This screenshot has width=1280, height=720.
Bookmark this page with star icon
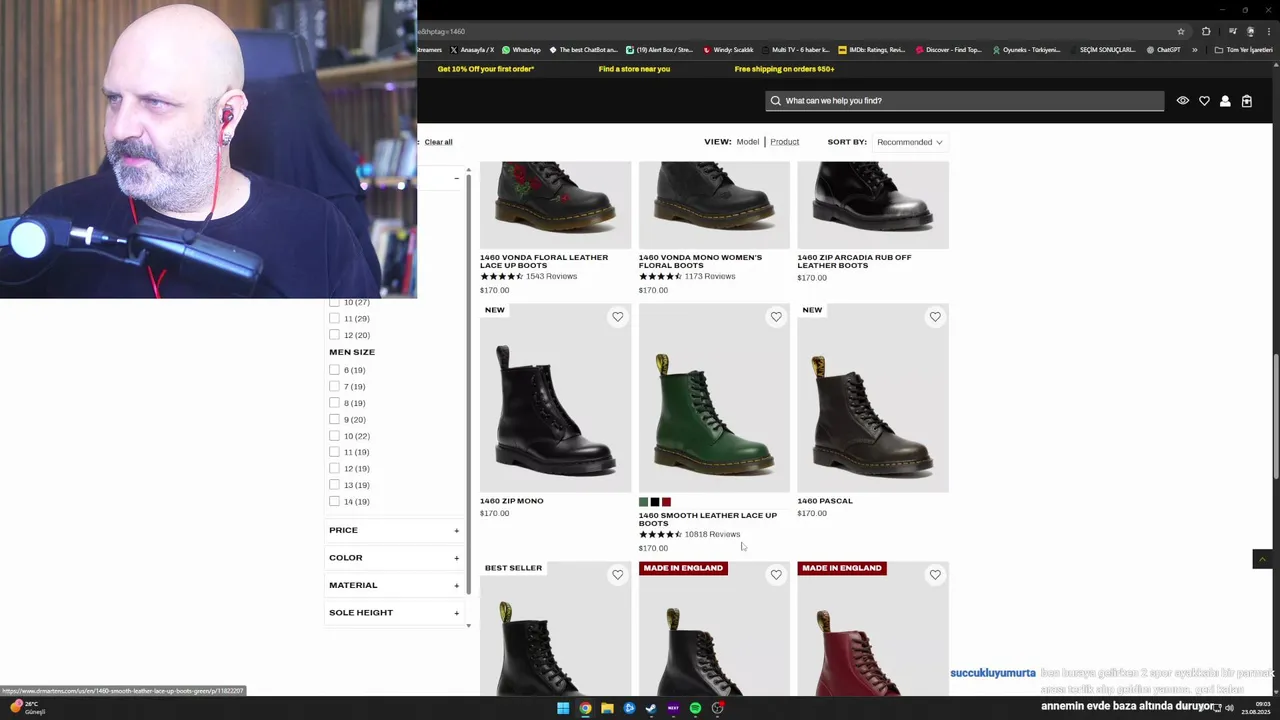[1181, 32]
